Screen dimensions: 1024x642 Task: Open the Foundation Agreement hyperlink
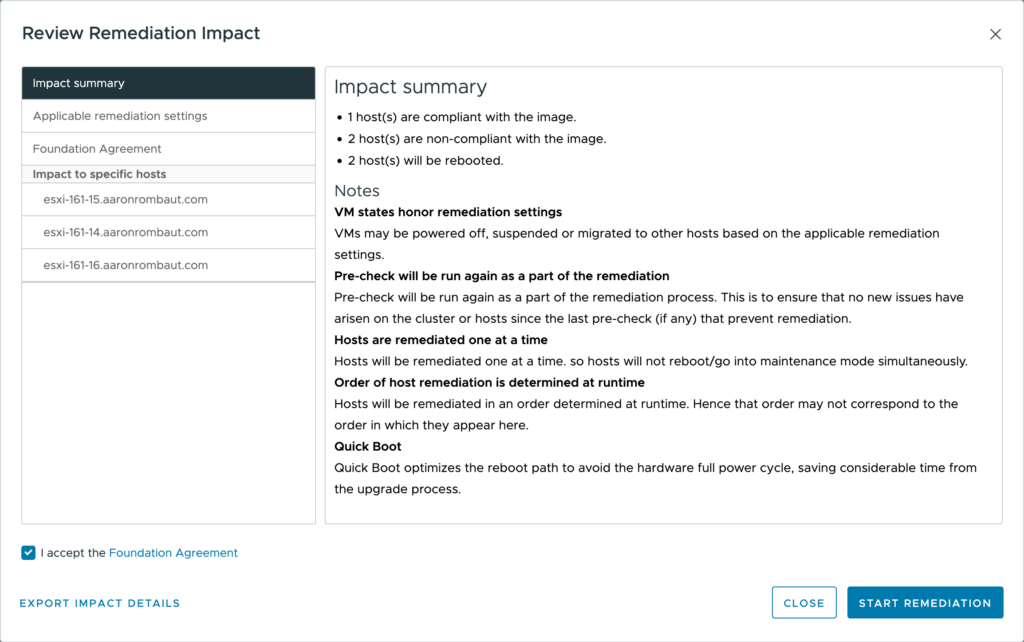[173, 553]
